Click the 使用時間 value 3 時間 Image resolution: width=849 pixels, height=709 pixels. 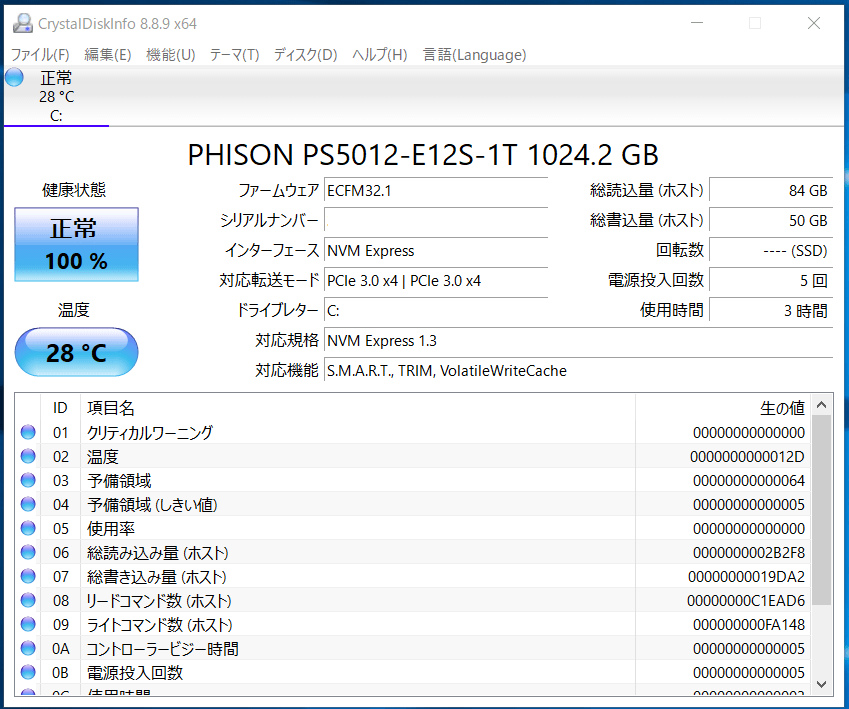point(770,311)
